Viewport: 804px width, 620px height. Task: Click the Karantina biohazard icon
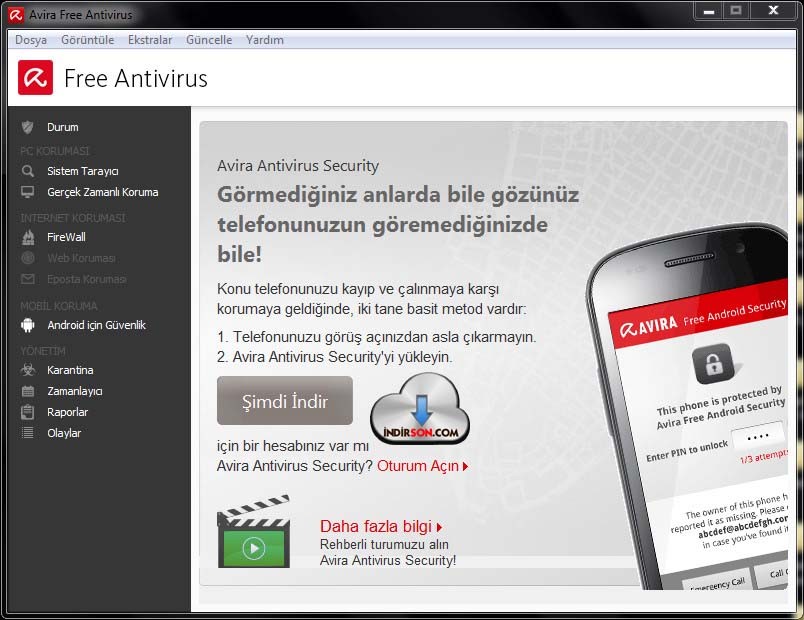(28, 370)
